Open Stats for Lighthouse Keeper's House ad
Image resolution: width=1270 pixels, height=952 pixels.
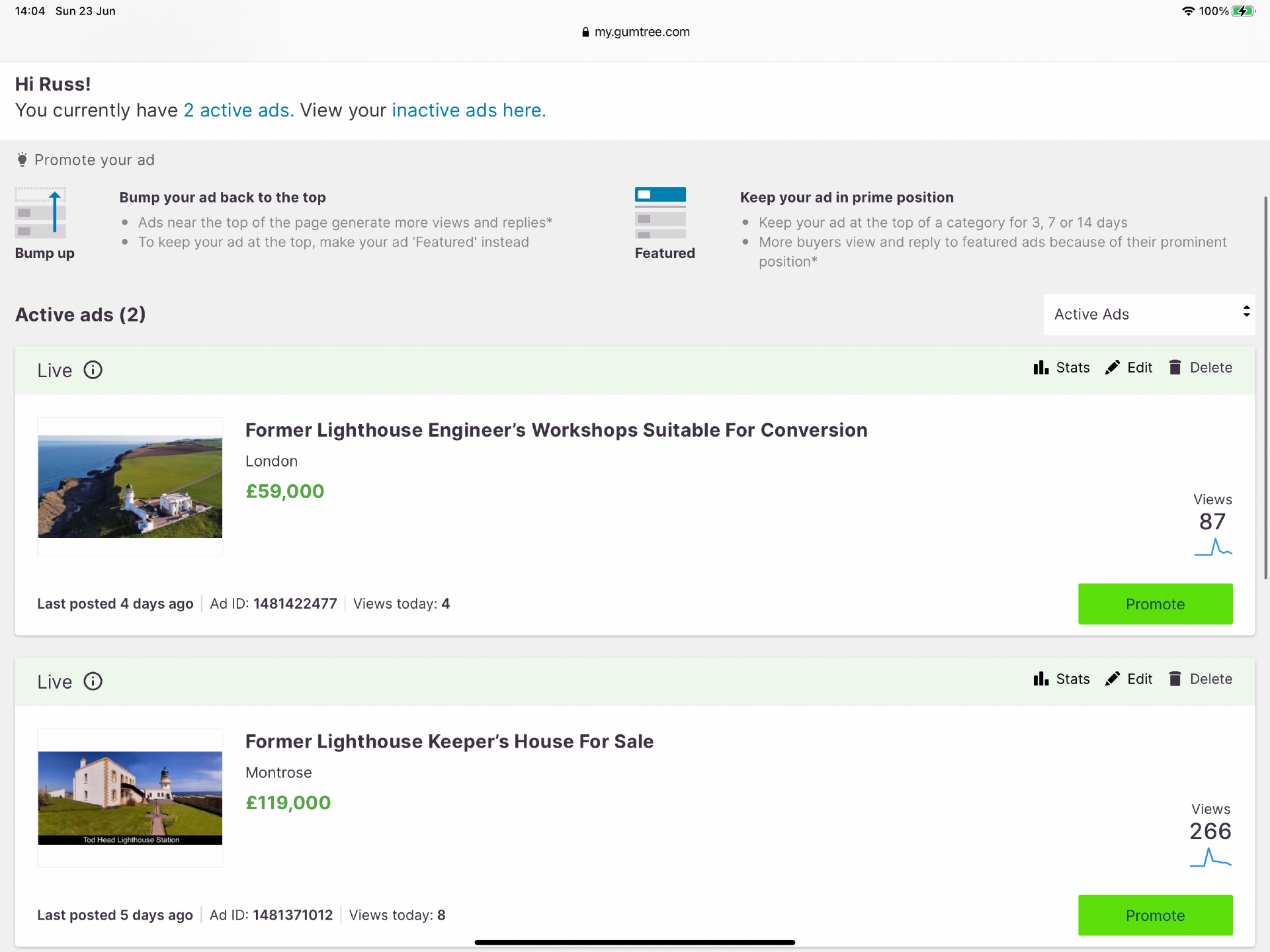click(x=1061, y=679)
